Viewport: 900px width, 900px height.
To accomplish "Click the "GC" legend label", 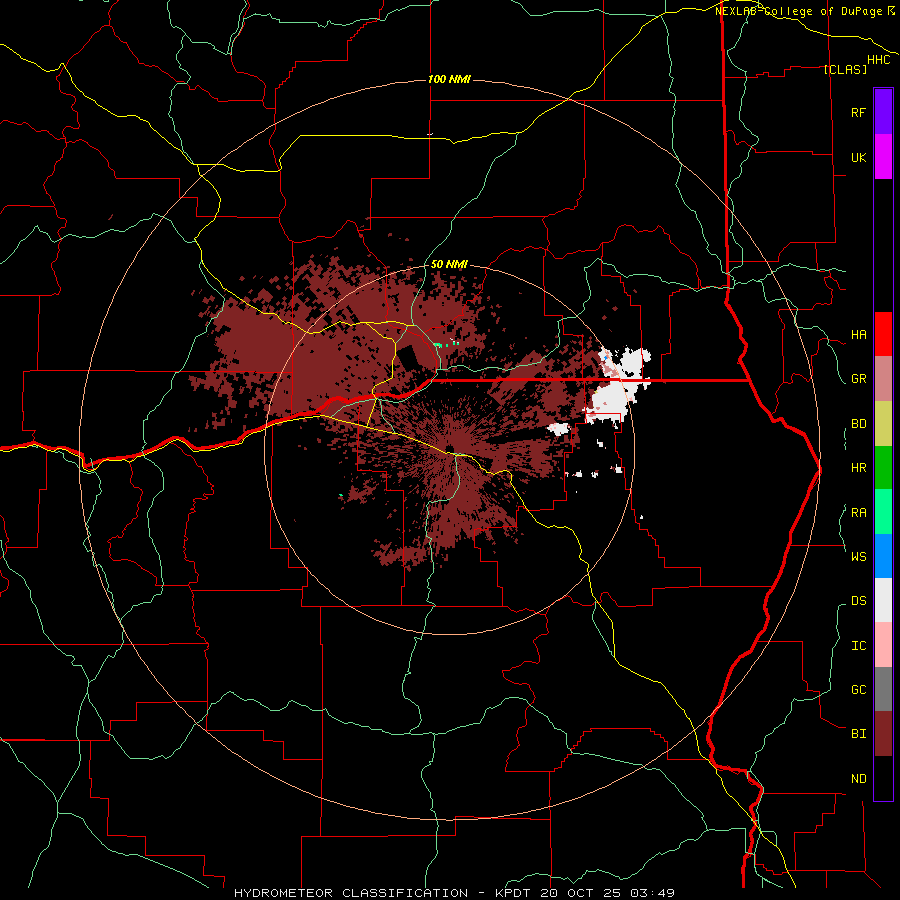I will pos(858,689).
